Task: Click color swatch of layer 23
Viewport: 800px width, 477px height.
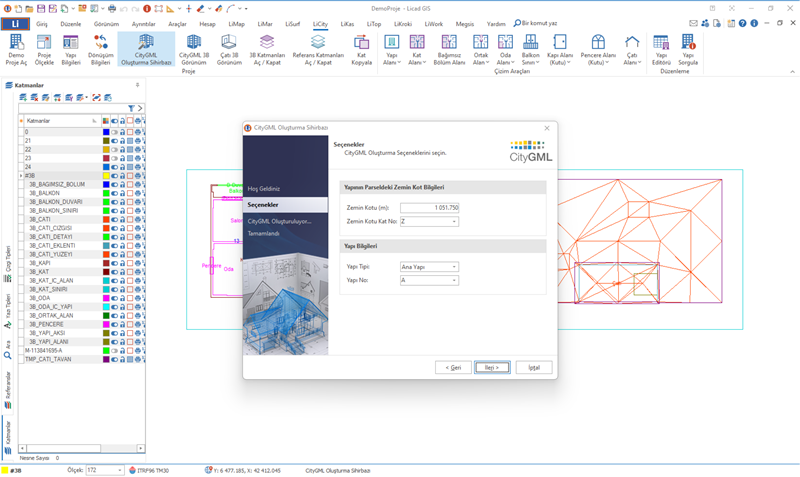Action: point(106,159)
